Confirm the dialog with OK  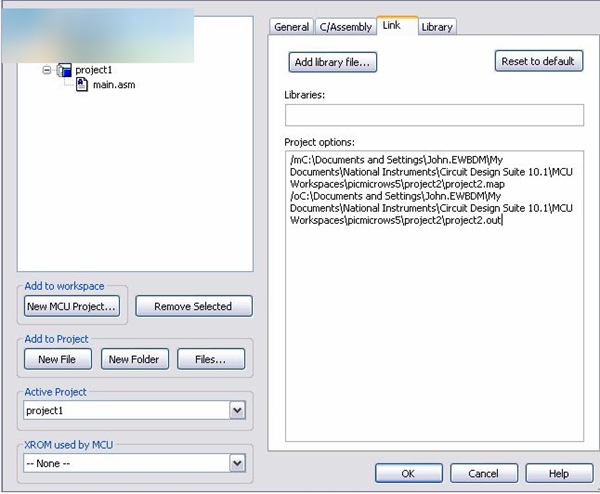[408, 473]
